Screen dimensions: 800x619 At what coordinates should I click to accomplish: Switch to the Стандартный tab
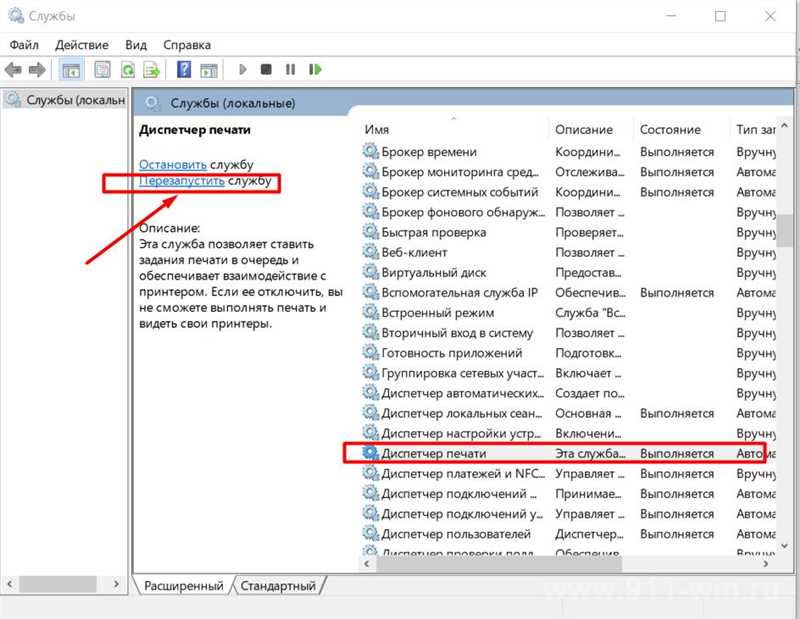(278, 586)
